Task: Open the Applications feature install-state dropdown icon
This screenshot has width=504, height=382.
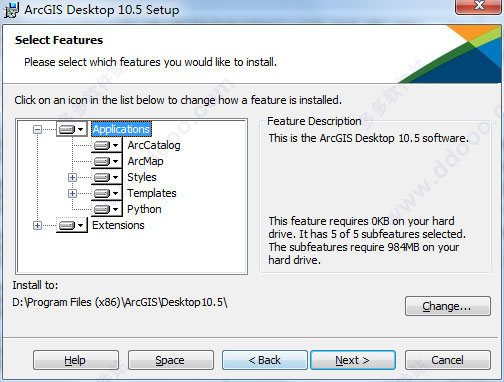Action: [72, 129]
